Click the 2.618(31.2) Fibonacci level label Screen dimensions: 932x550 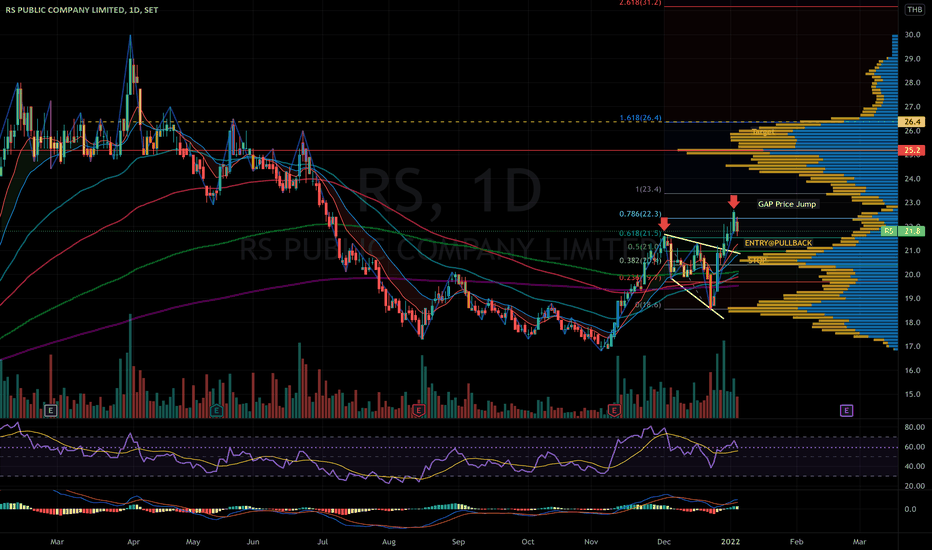point(640,3)
